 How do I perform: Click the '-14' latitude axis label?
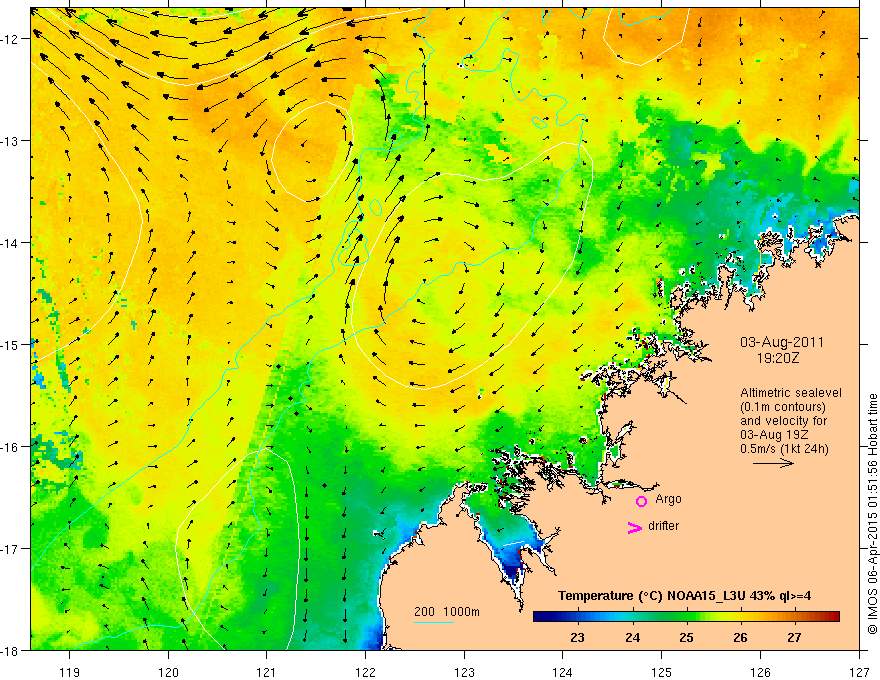[10, 243]
